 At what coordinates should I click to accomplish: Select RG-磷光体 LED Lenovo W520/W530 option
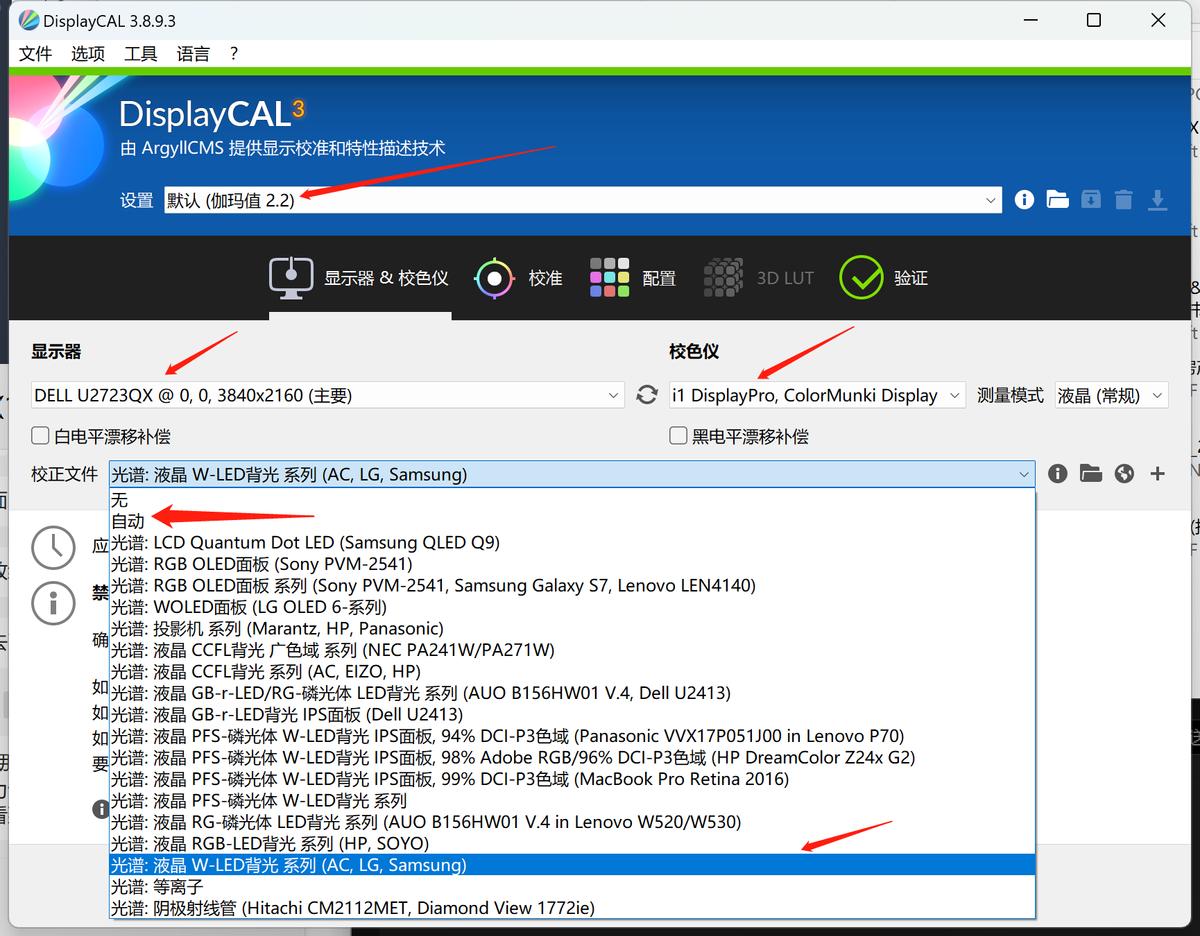pos(572,822)
